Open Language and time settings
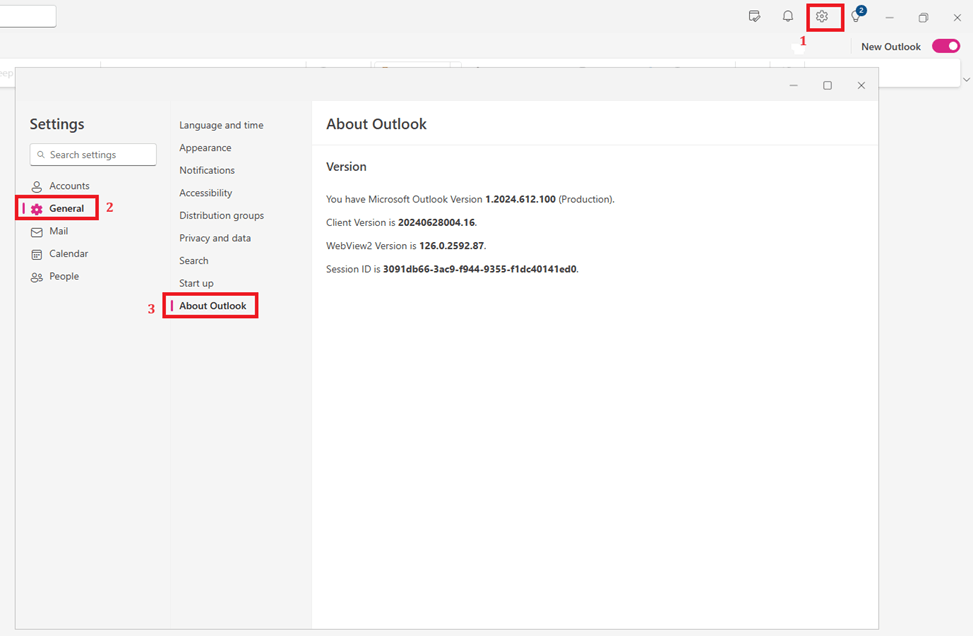The height and width of the screenshot is (636, 973). point(221,125)
